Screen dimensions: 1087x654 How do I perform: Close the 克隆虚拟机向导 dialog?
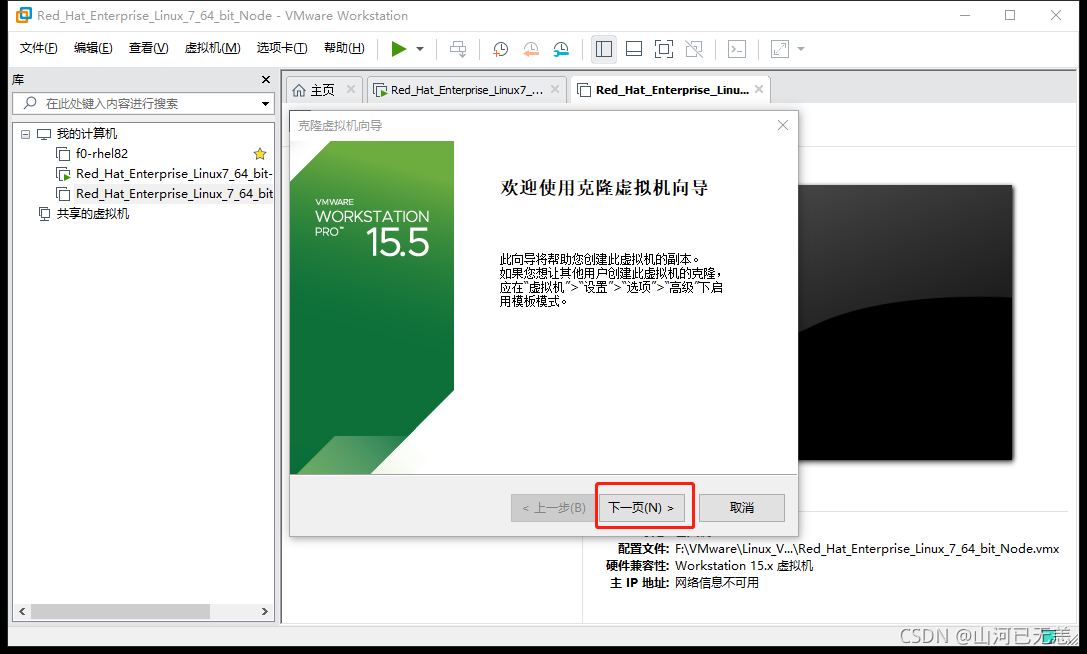point(783,125)
